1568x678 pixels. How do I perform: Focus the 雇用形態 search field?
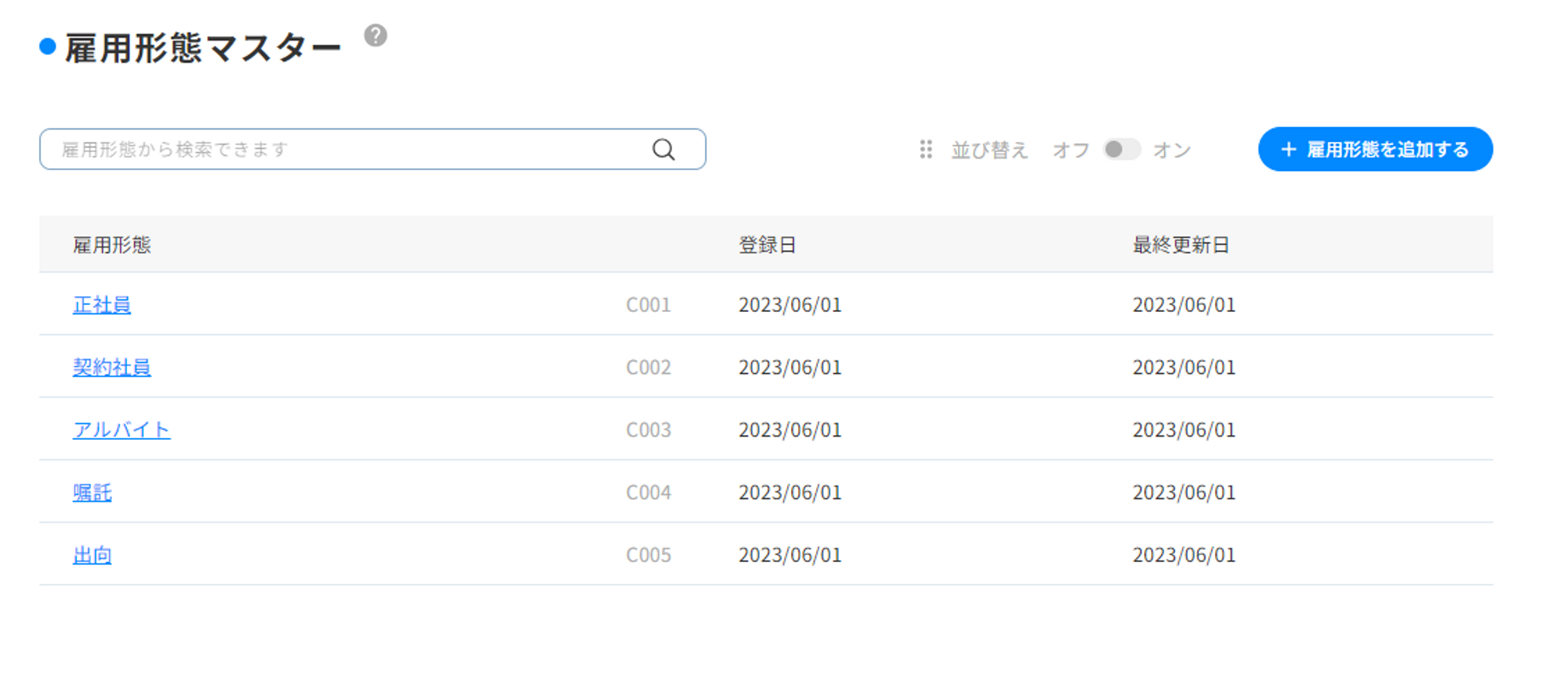[x=372, y=149]
